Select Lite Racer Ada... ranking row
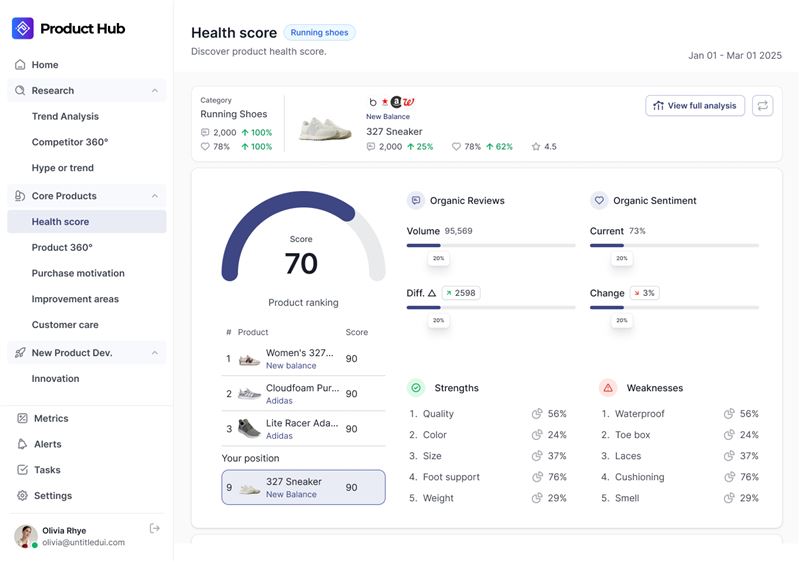Image resolution: width=800 pixels, height=562 pixels. tap(303, 429)
